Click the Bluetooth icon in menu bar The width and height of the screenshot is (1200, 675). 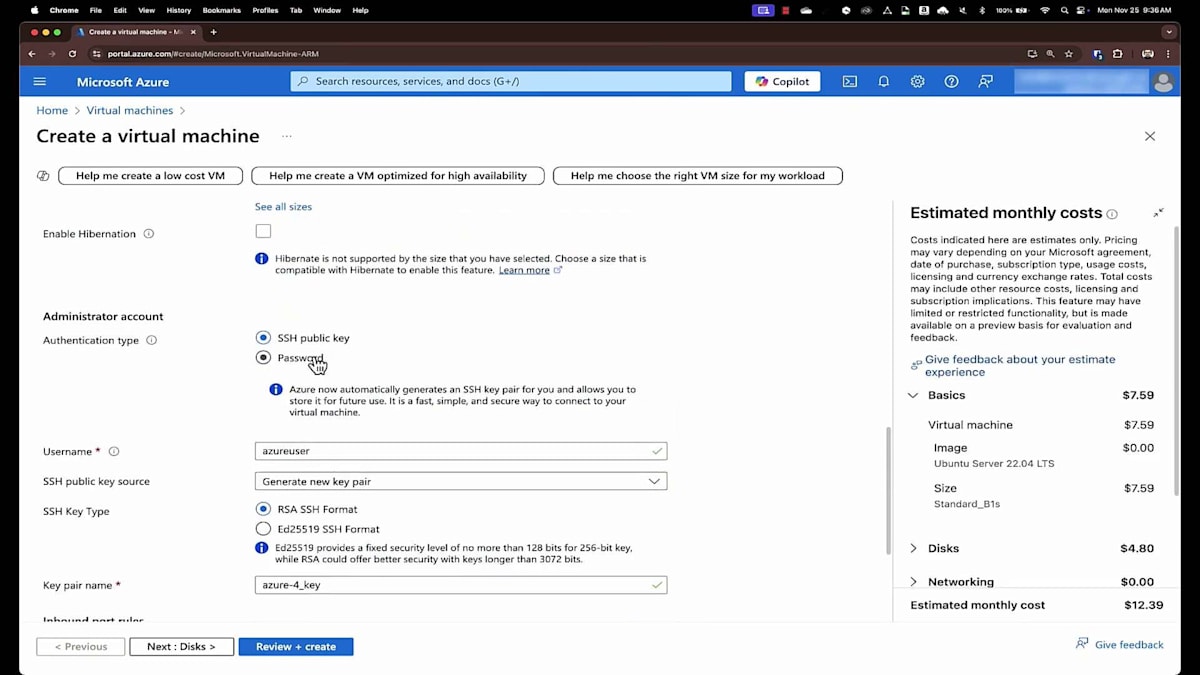pos(981,10)
